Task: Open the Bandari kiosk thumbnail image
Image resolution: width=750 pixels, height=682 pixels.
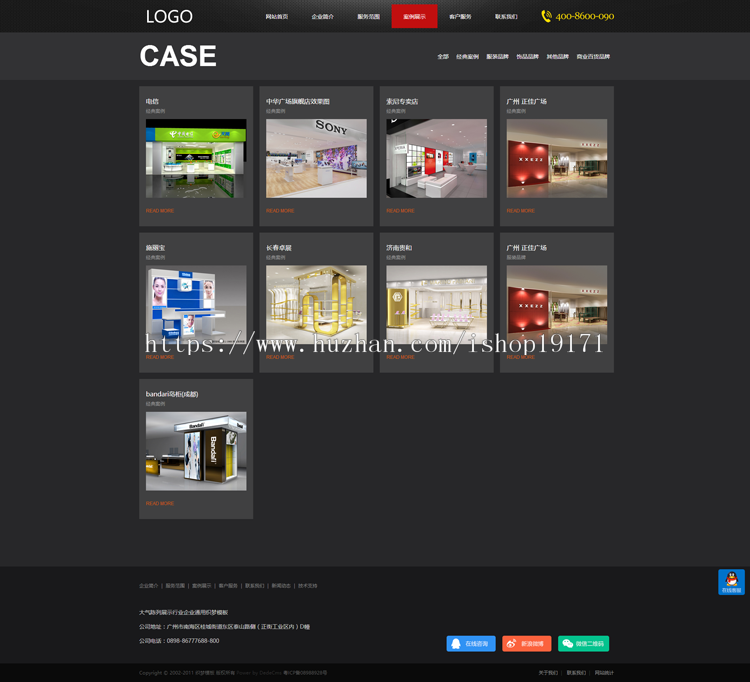Action: point(196,451)
